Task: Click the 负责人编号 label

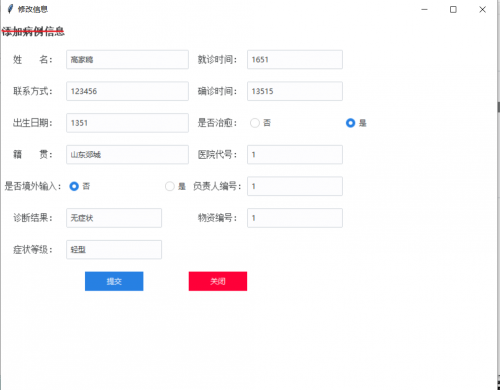Action: pyautogui.click(x=217, y=186)
